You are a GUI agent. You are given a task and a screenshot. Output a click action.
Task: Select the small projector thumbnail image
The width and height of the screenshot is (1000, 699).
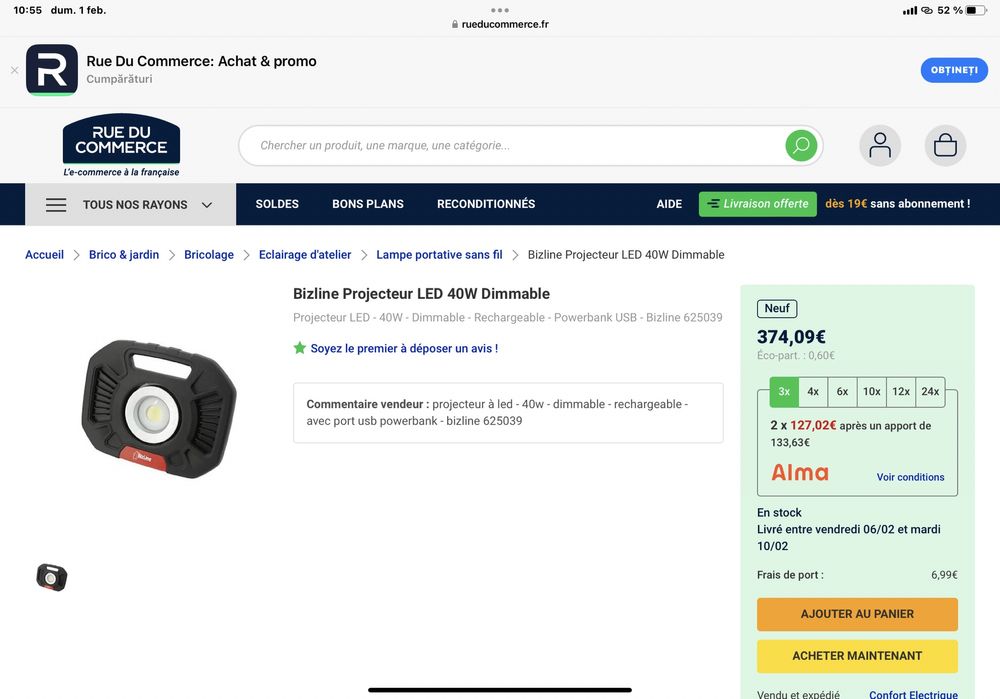pyautogui.click(x=52, y=577)
